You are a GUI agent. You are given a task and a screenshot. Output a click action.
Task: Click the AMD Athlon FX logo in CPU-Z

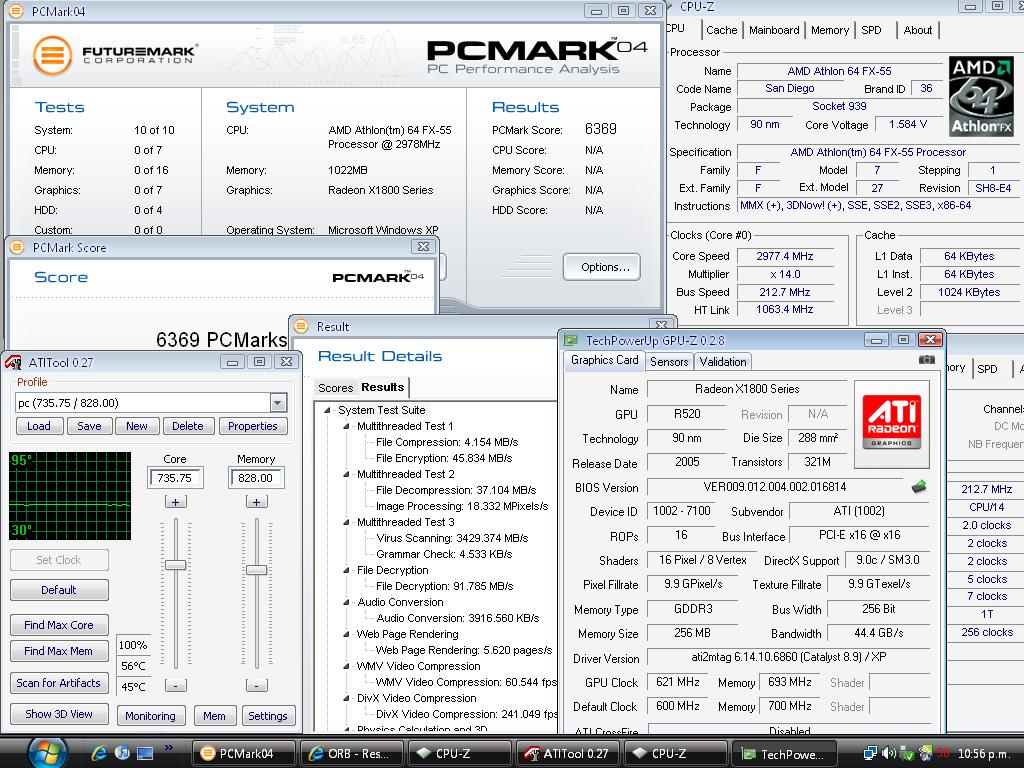click(x=981, y=96)
